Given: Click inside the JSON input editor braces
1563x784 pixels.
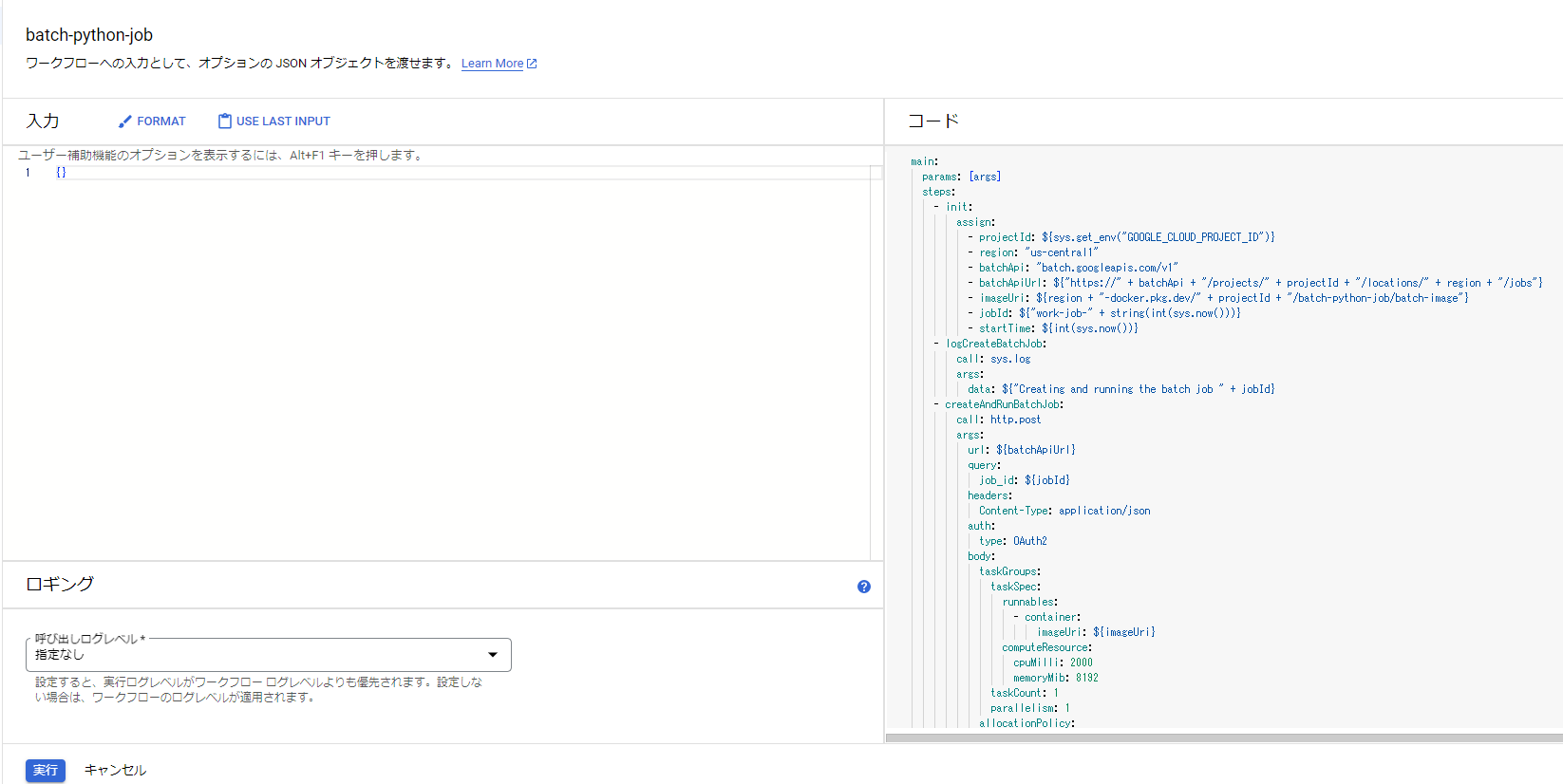Looking at the screenshot, I should click(x=61, y=173).
